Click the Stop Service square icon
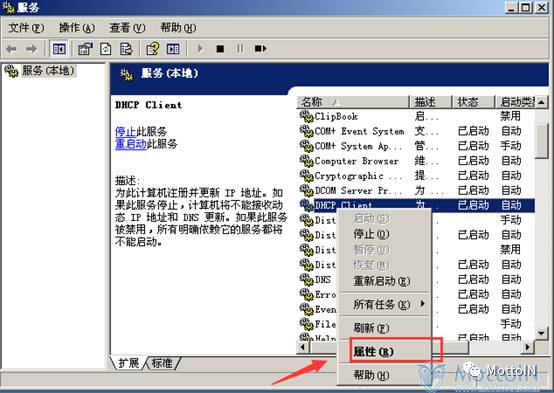 click(220, 49)
